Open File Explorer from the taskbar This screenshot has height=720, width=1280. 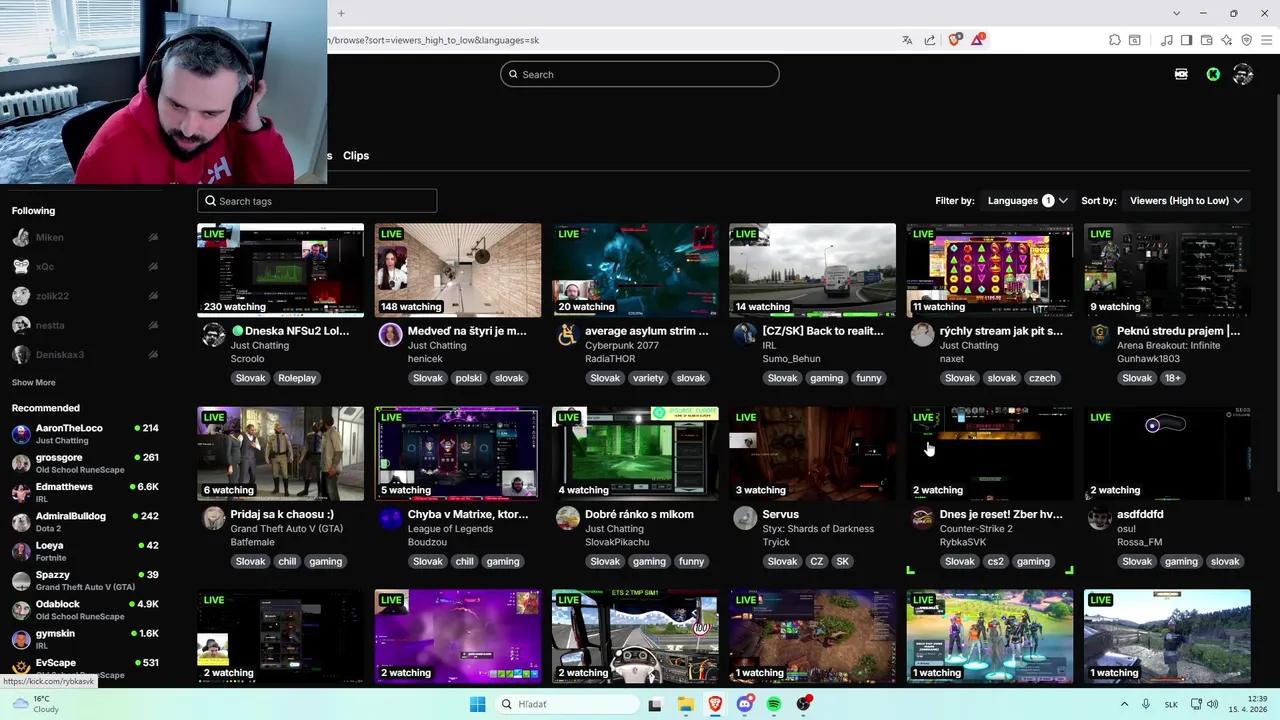[x=686, y=704]
